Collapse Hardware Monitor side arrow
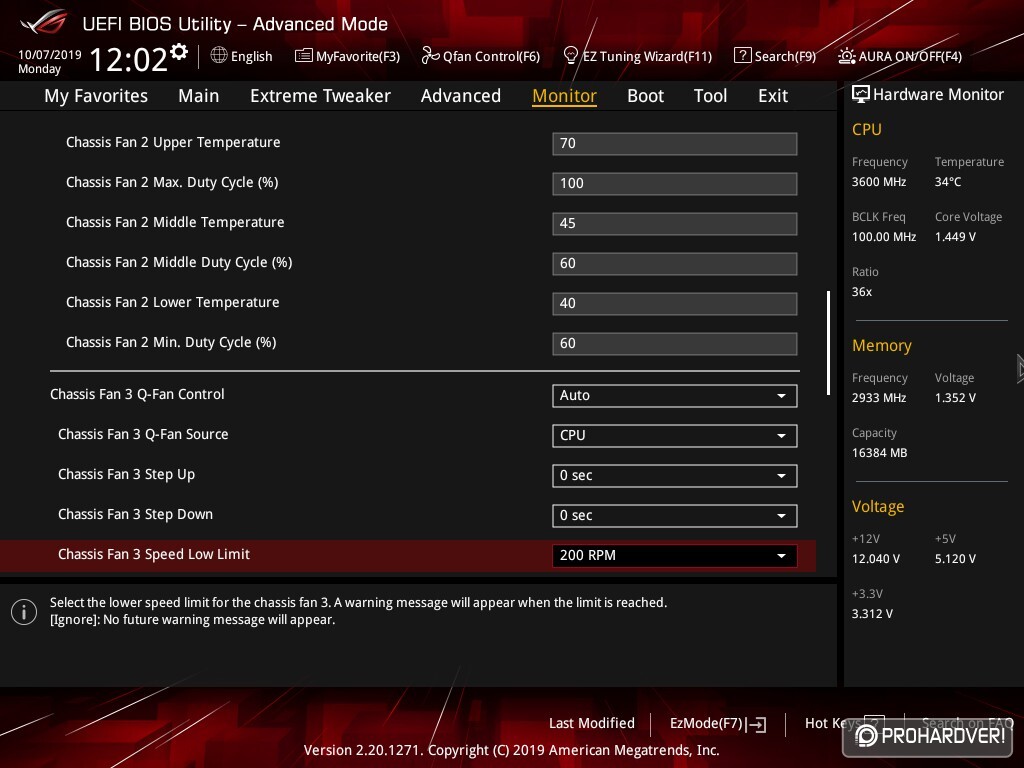 point(1019,369)
